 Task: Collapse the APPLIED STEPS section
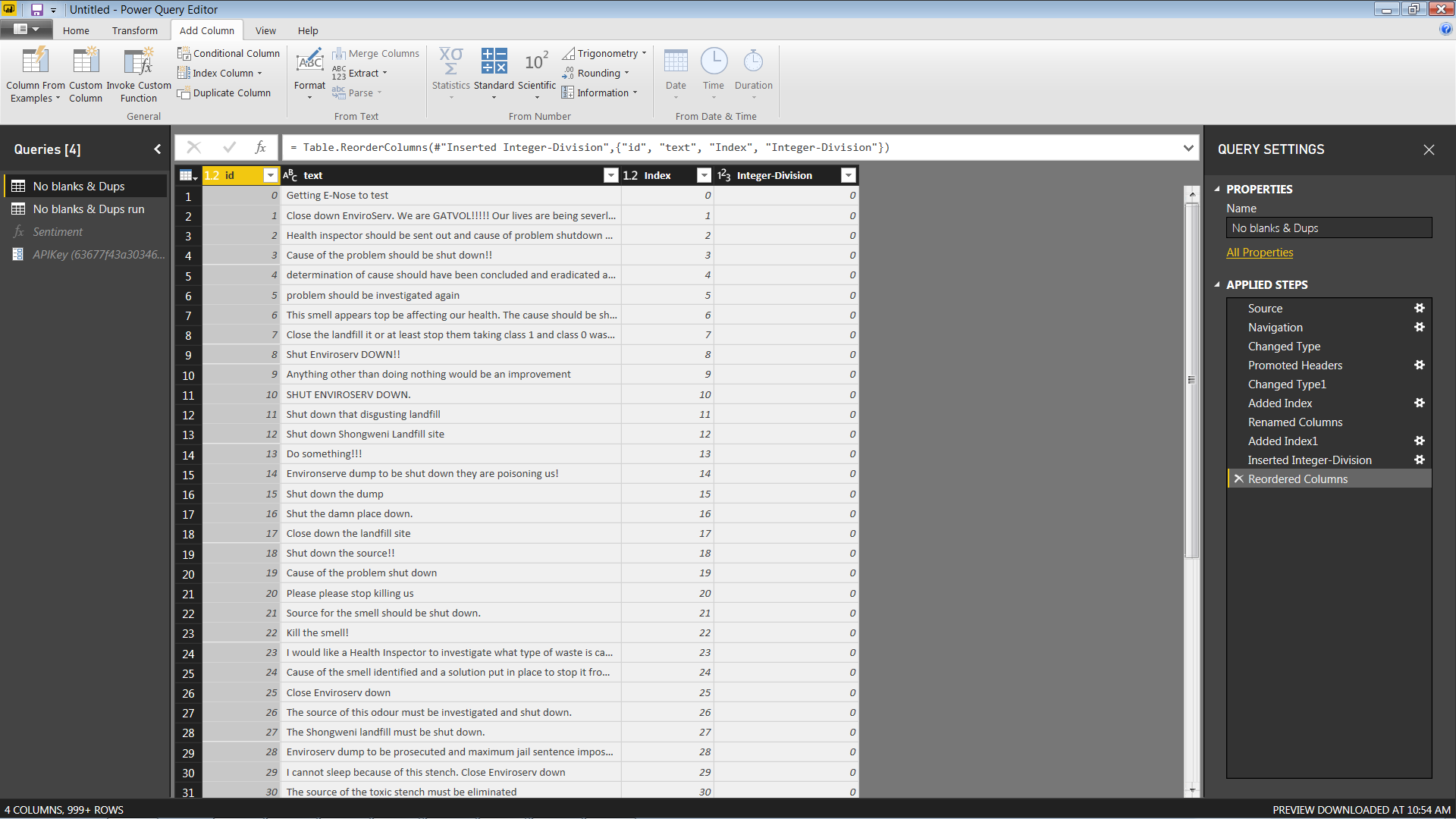[x=1217, y=284]
